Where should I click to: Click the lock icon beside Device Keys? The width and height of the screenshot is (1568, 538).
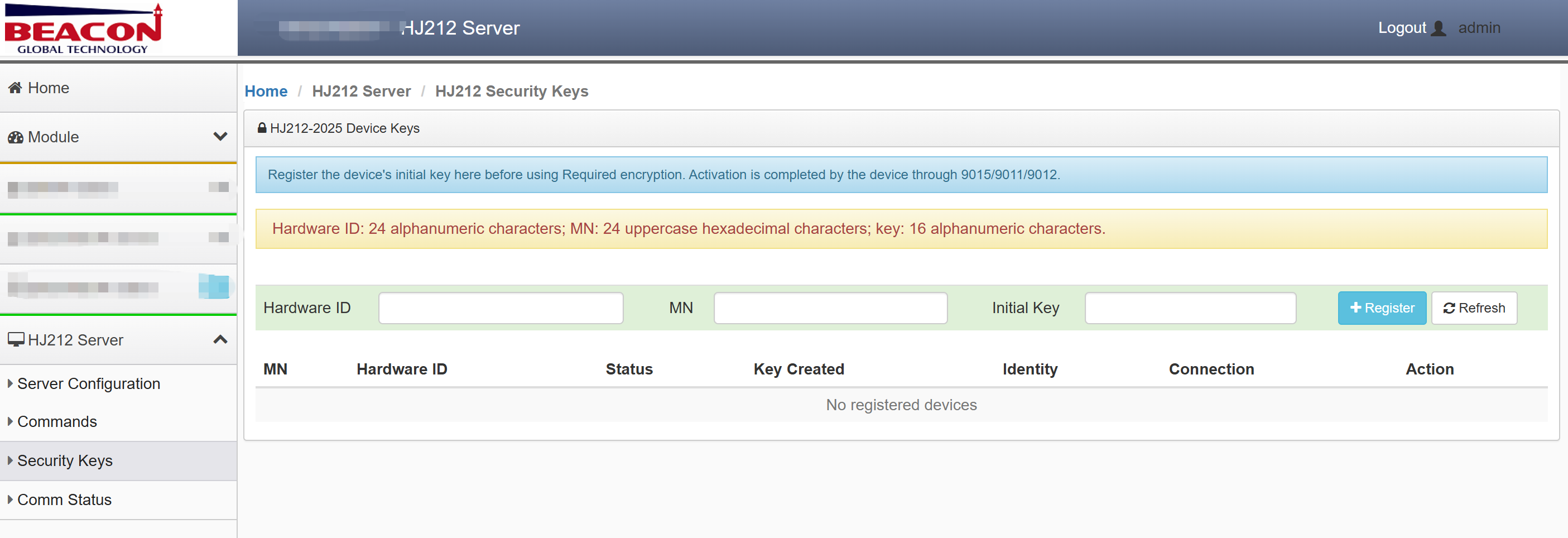tap(262, 128)
